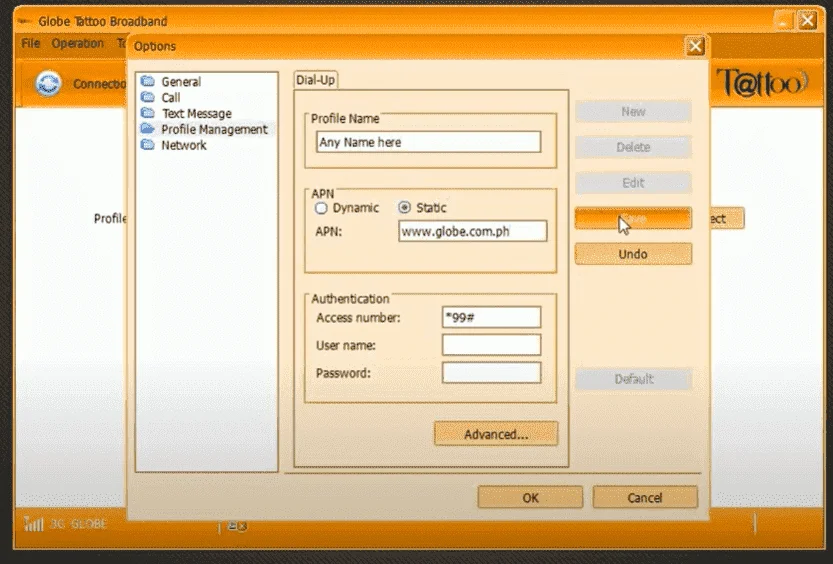Click the Profile Name input field
The image size is (833, 564).
click(x=429, y=142)
